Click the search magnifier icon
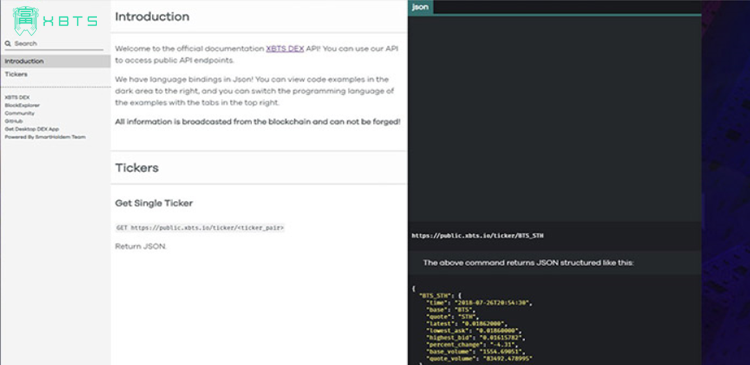This screenshot has width=750, height=365. 8,44
